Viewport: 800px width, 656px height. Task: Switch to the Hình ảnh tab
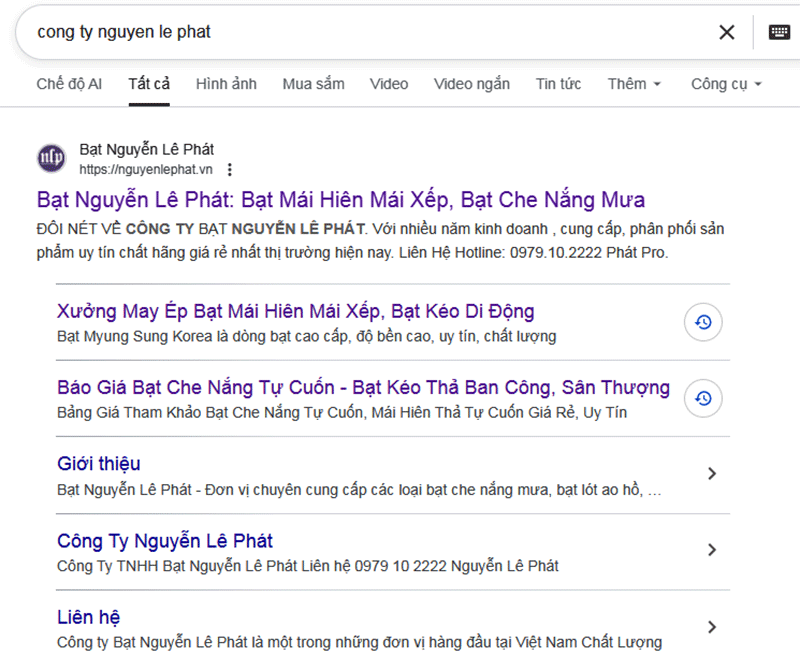tap(226, 84)
